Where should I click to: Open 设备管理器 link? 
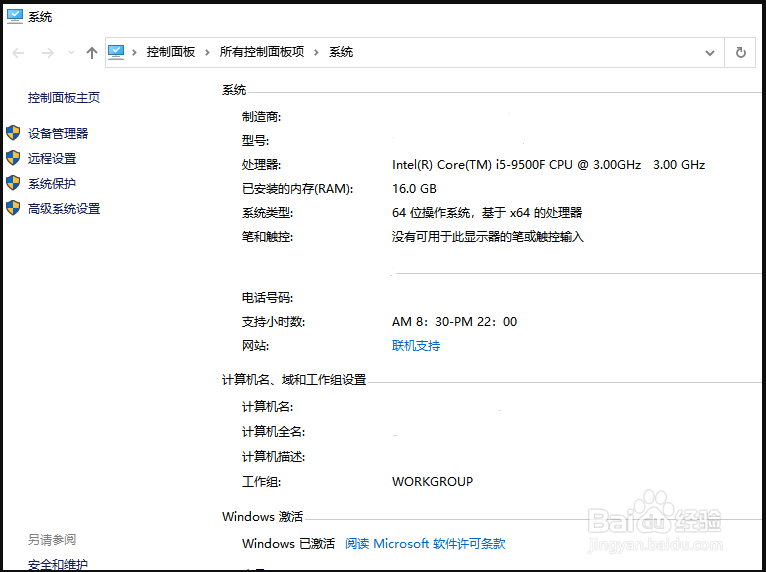tap(58, 133)
